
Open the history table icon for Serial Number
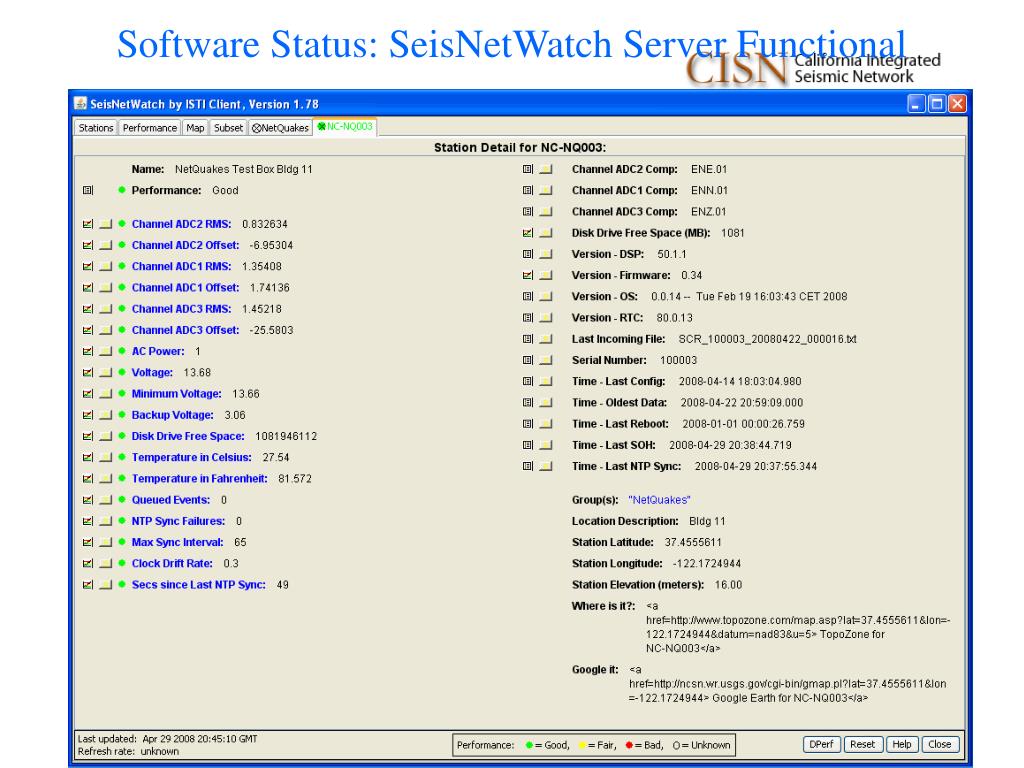(x=528, y=360)
